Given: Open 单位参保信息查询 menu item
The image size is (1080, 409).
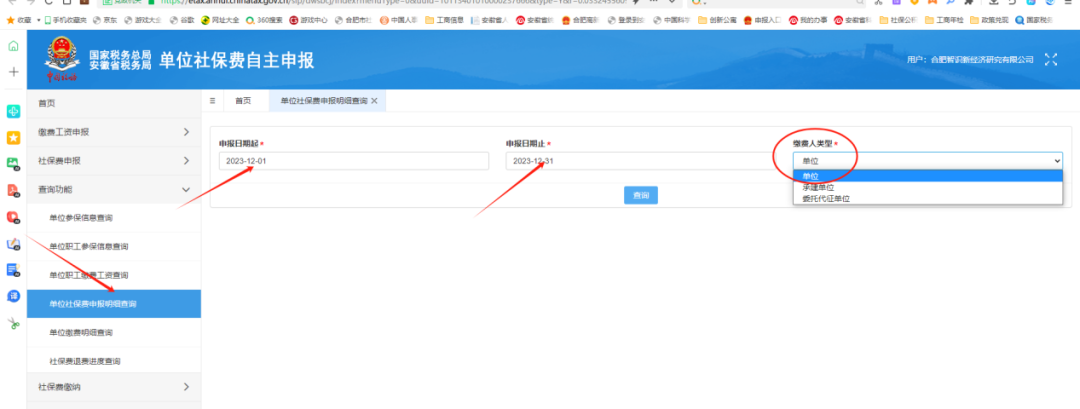Looking at the screenshot, I should point(114,218).
